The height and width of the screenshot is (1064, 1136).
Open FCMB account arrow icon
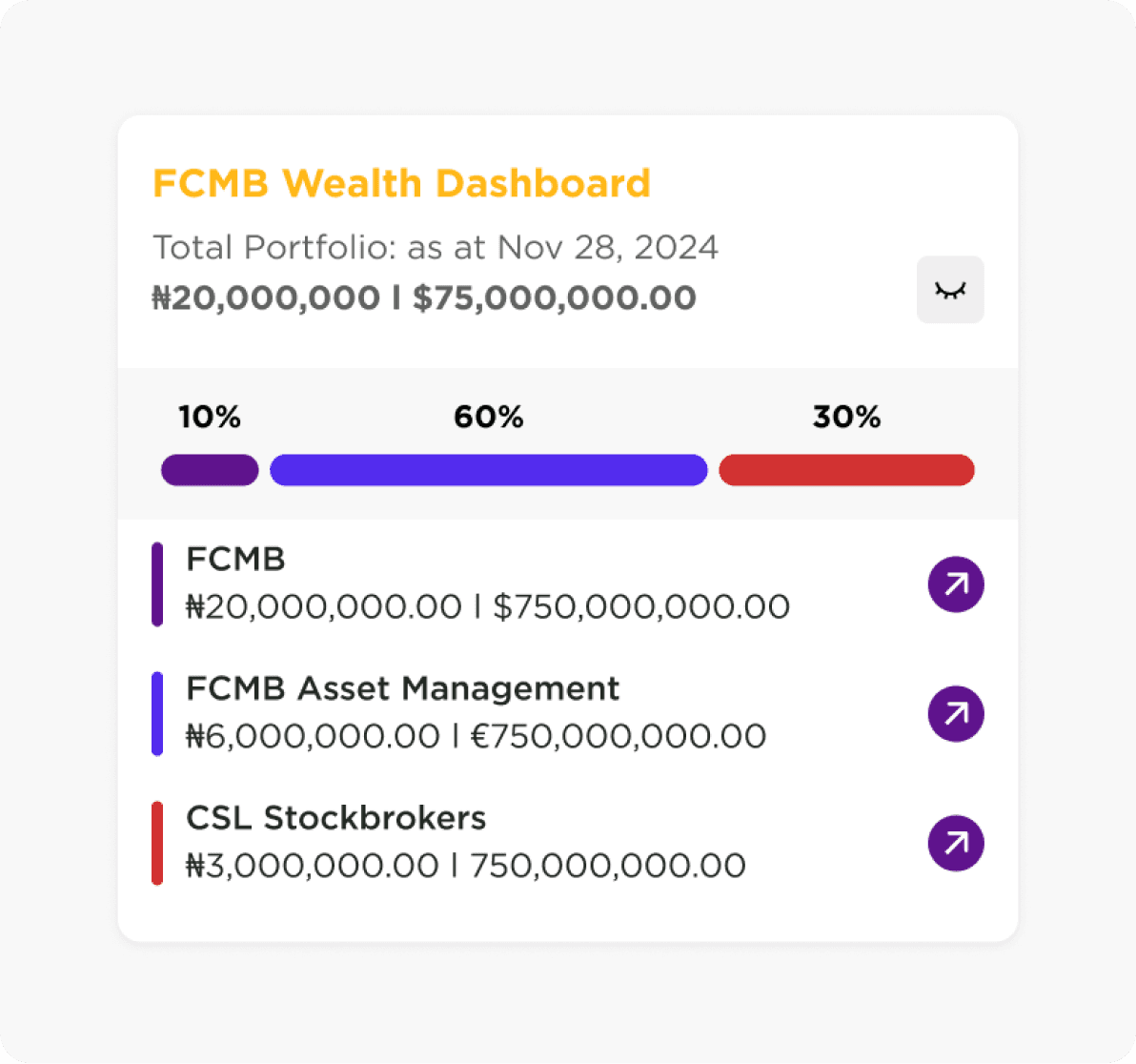(x=956, y=584)
